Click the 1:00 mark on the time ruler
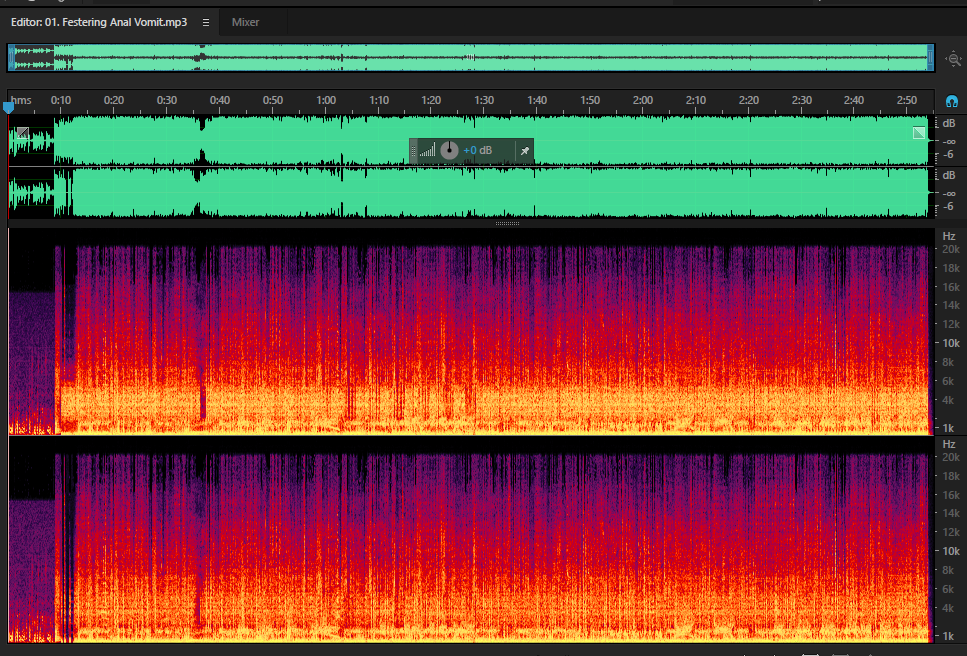This screenshot has width=967, height=656. pos(326,100)
